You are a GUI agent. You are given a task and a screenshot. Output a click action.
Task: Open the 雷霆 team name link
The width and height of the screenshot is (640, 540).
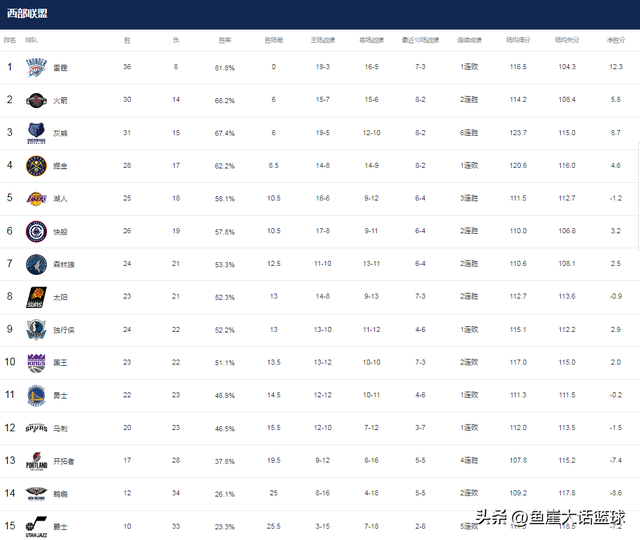click(x=60, y=68)
